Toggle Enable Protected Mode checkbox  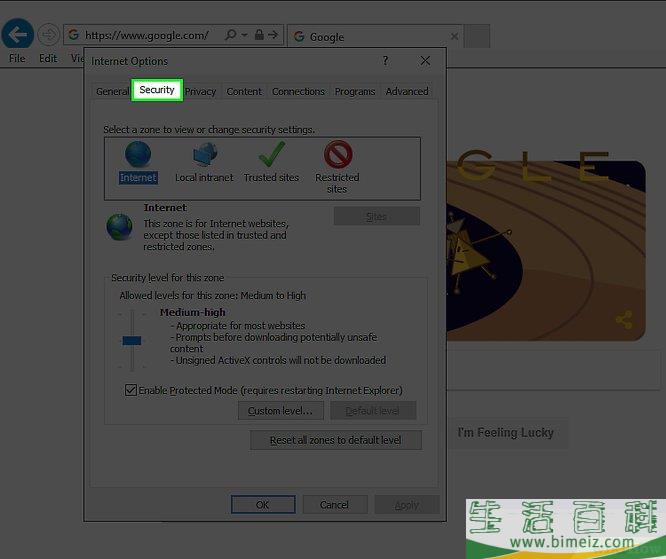pos(131,390)
